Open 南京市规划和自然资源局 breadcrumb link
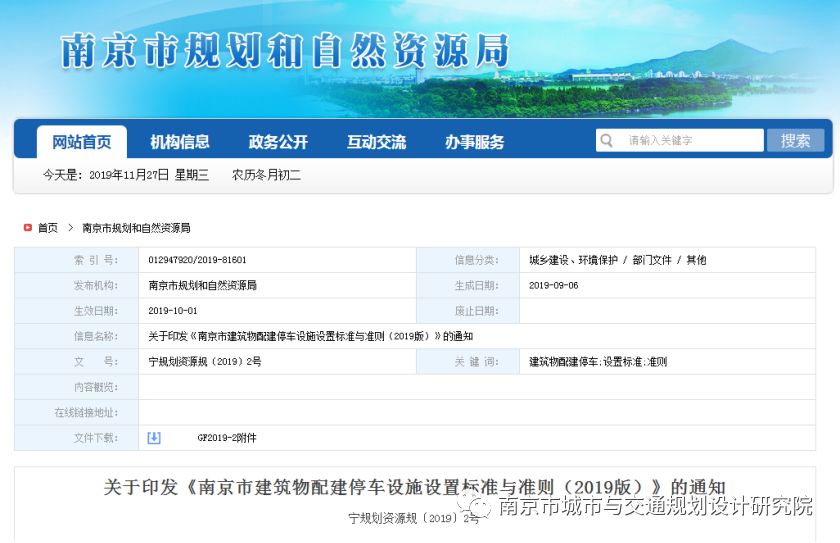The width and height of the screenshot is (840, 543). pyautogui.click(x=136, y=228)
